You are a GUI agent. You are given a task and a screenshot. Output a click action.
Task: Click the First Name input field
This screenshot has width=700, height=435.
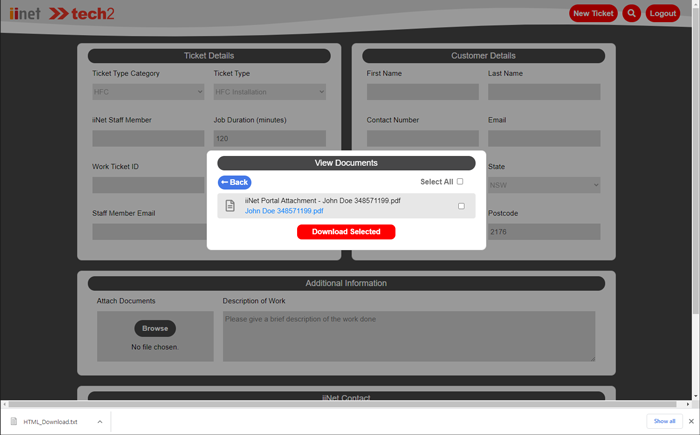423,92
